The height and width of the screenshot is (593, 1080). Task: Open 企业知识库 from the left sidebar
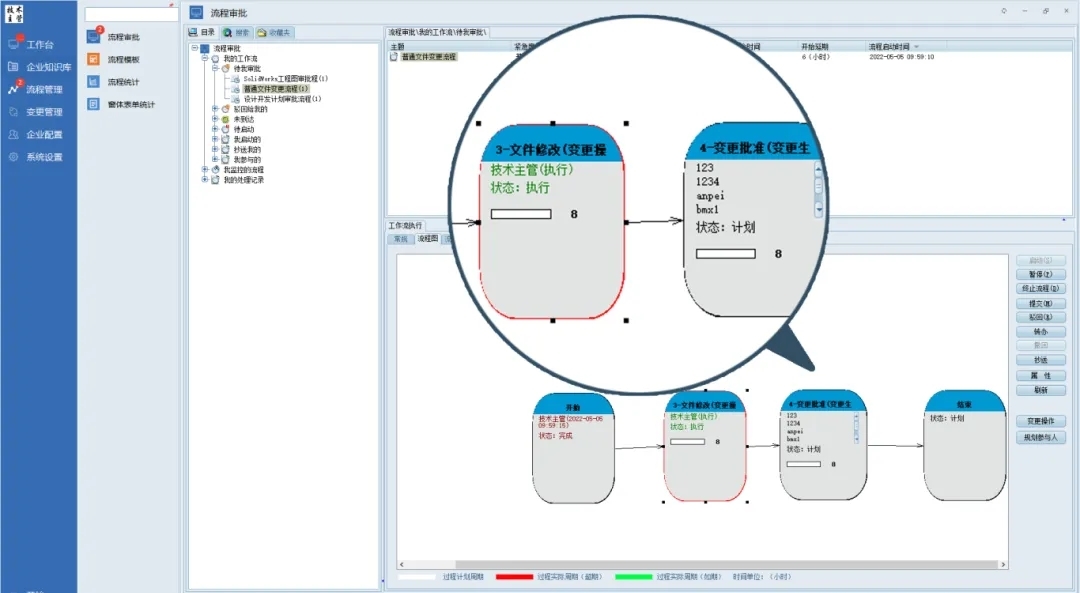[x=14, y=67]
